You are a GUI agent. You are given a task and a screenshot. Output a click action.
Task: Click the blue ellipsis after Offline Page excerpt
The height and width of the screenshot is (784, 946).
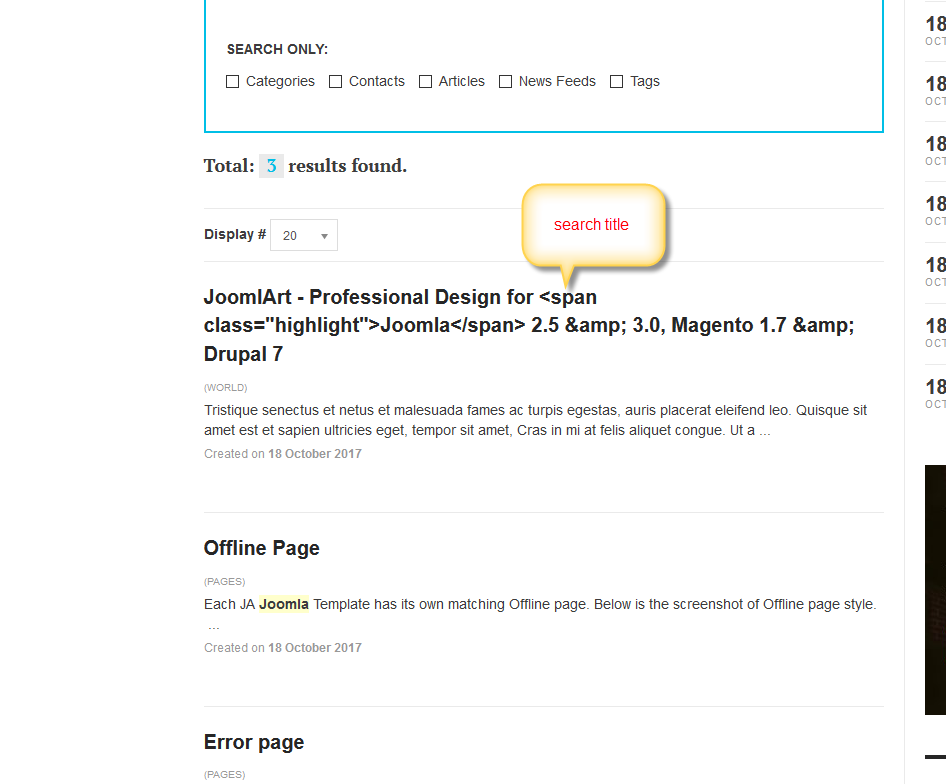pos(214,626)
